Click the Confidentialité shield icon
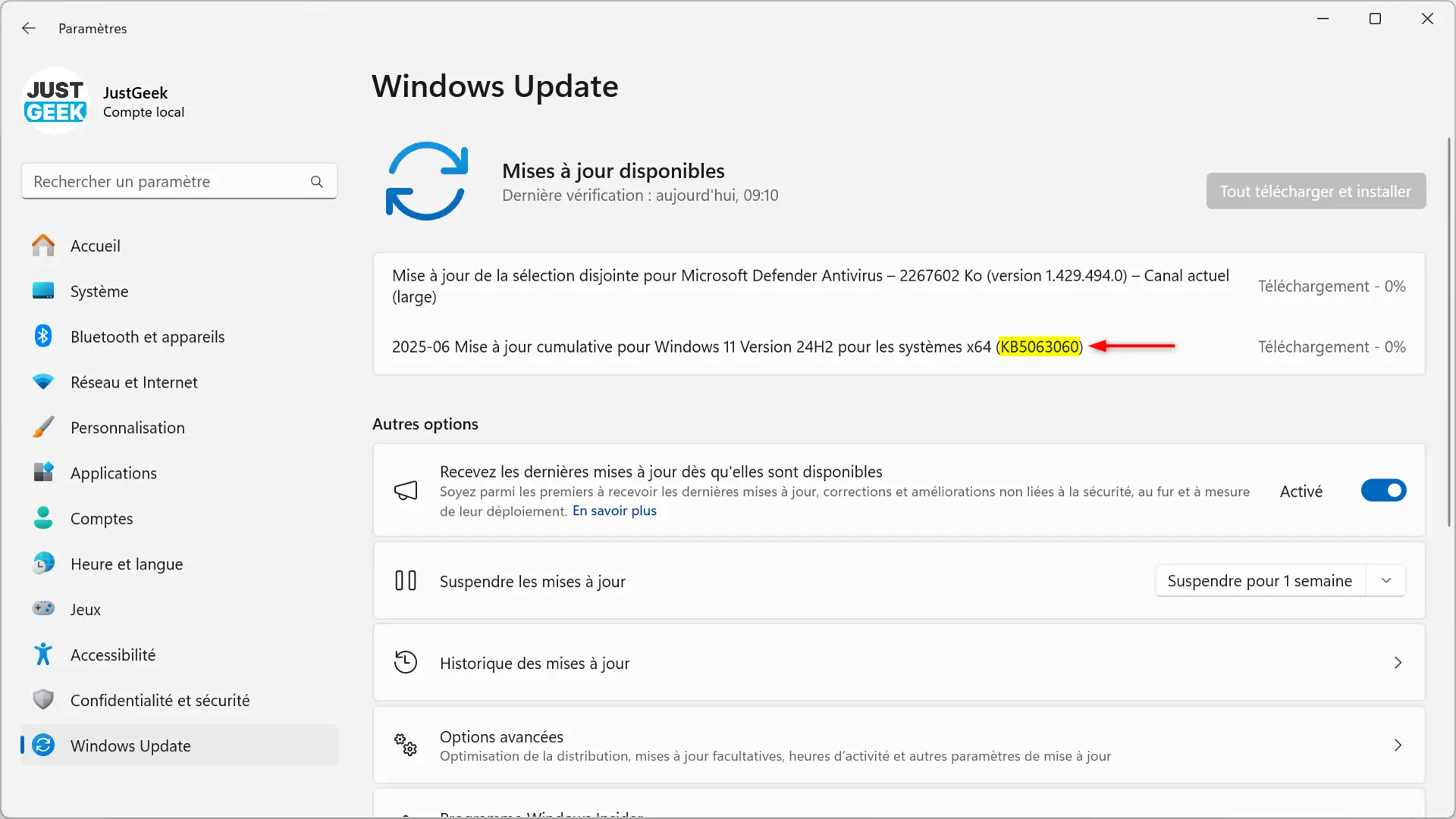This screenshot has height=819, width=1456. [x=43, y=699]
